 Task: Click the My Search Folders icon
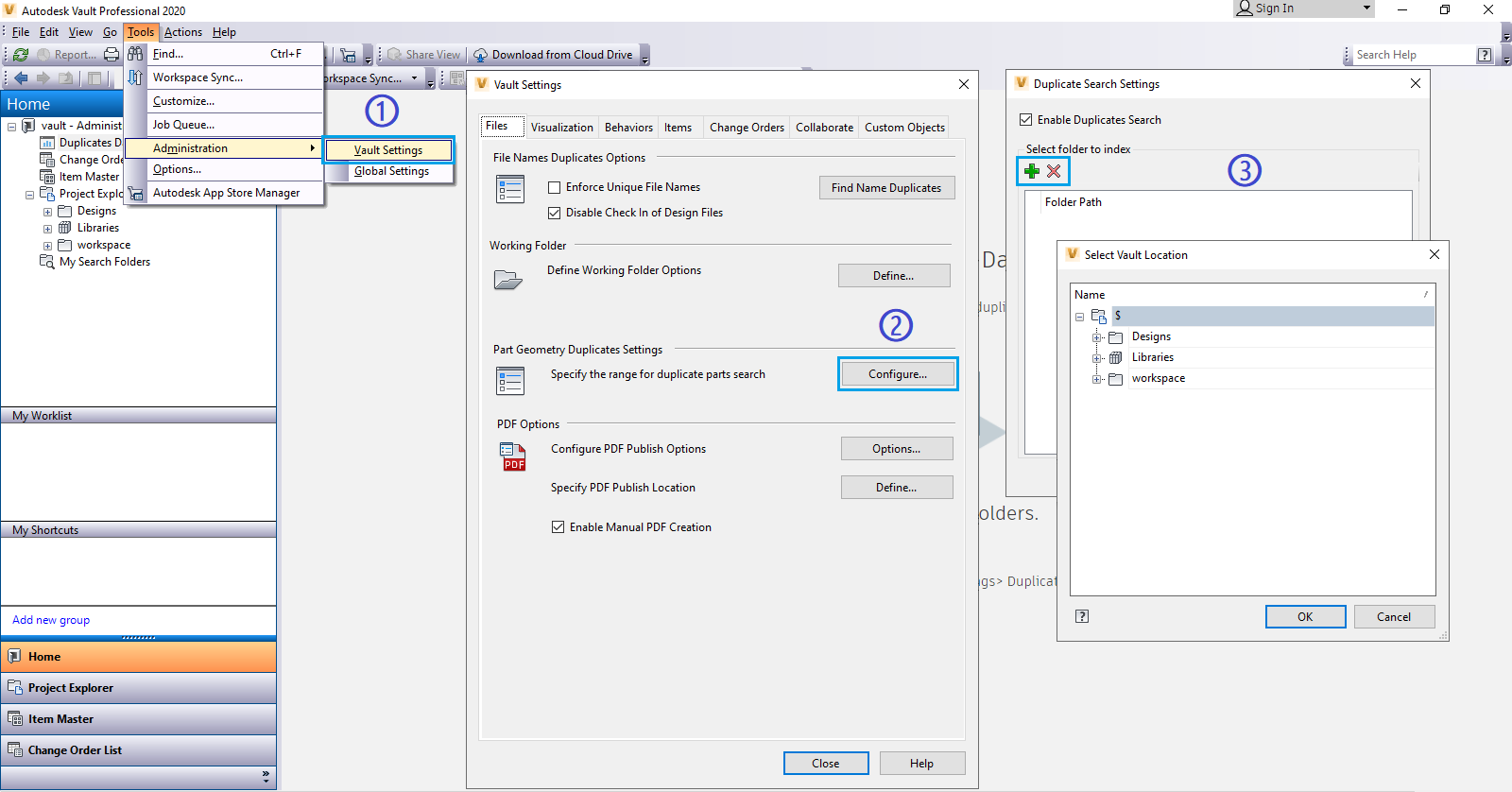(47, 262)
